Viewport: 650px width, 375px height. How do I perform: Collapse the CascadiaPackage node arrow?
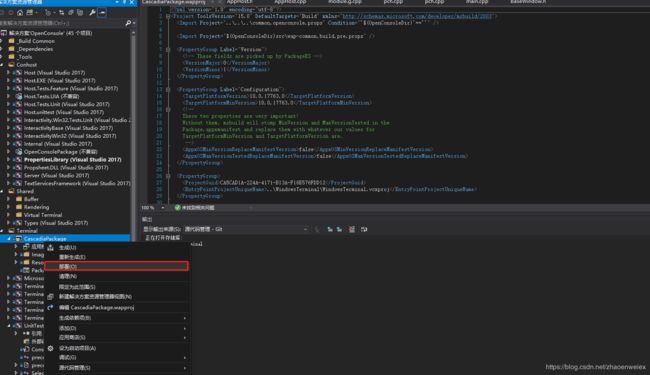(9, 239)
